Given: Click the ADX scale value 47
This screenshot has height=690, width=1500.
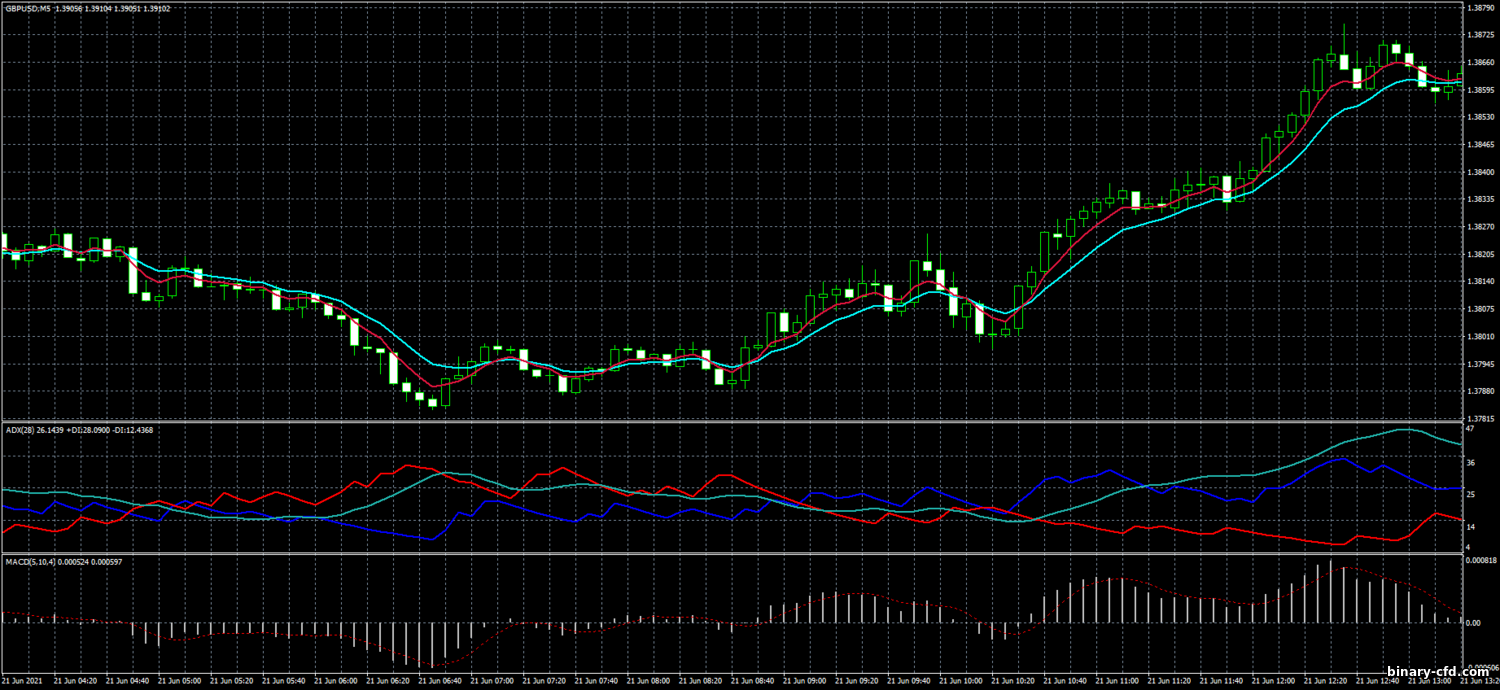Looking at the screenshot, I should click(x=1470, y=428).
